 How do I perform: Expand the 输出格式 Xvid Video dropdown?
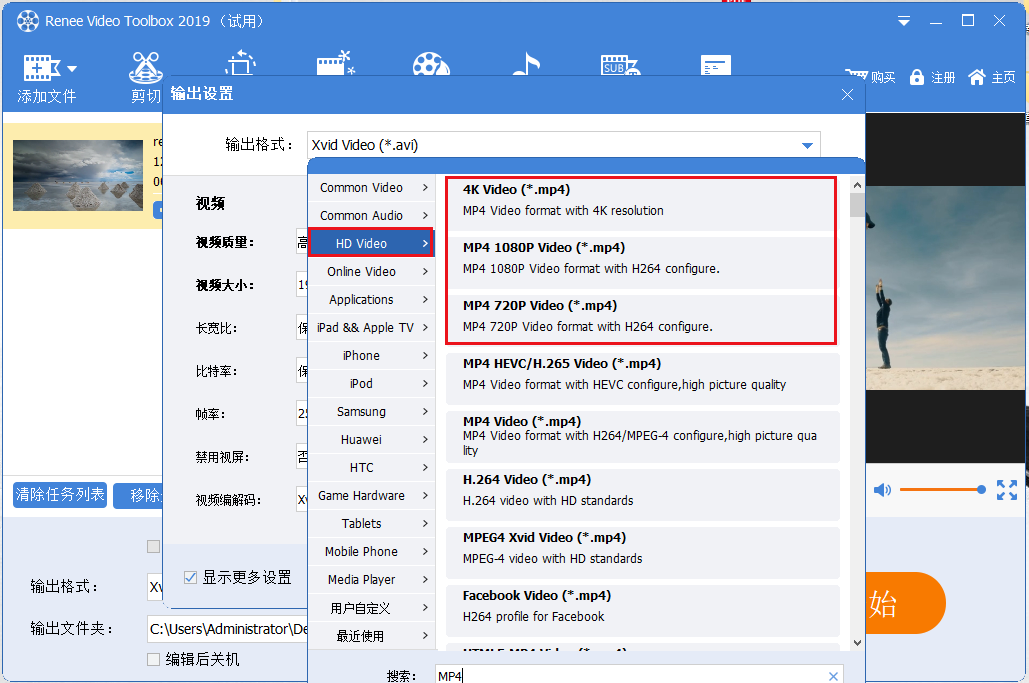(807, 146)
